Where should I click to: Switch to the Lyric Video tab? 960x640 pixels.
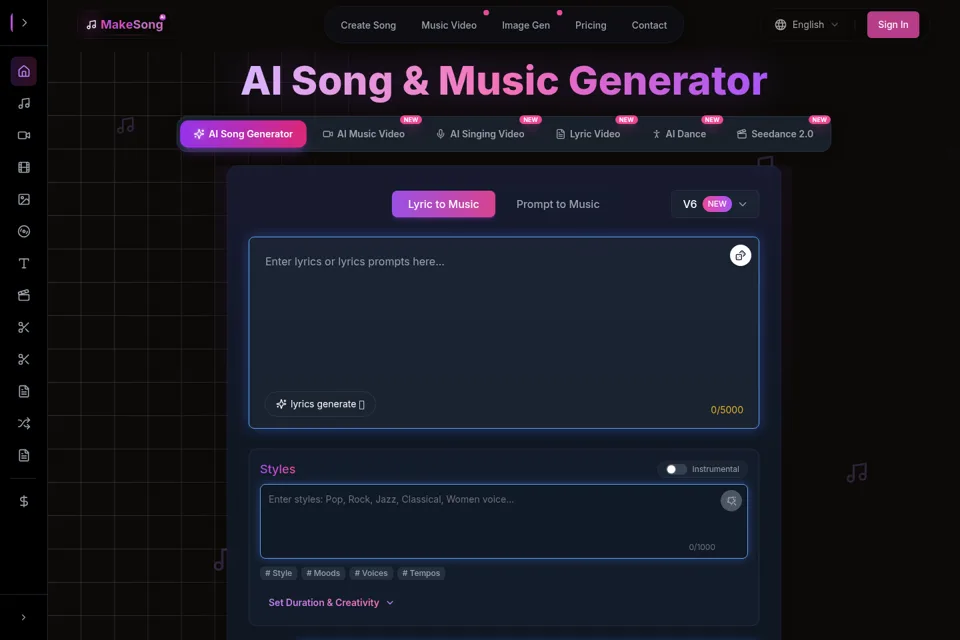pos(588,134)
